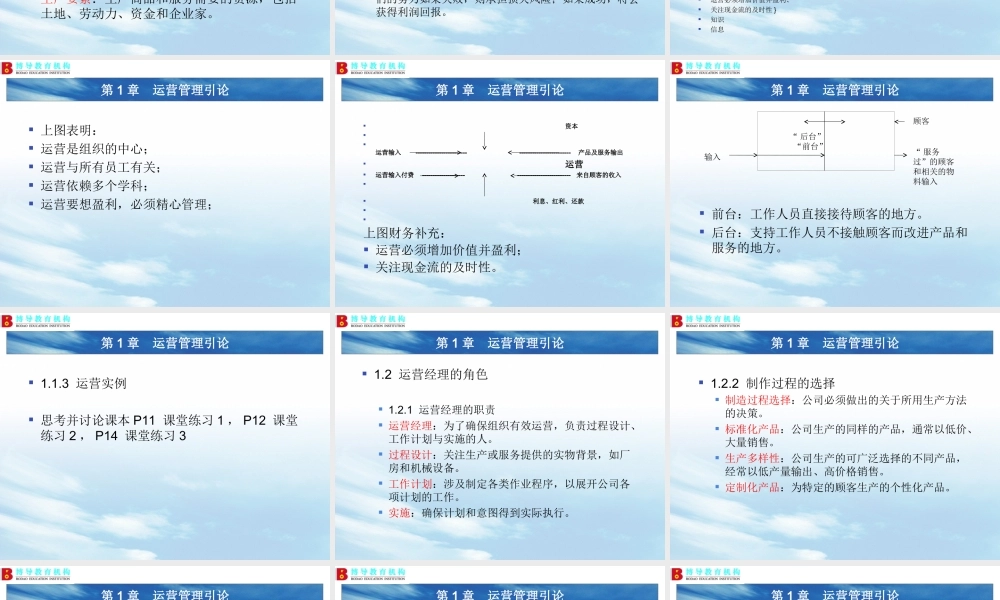Click the red term 制造过程选择

click(x=758, y=400)
